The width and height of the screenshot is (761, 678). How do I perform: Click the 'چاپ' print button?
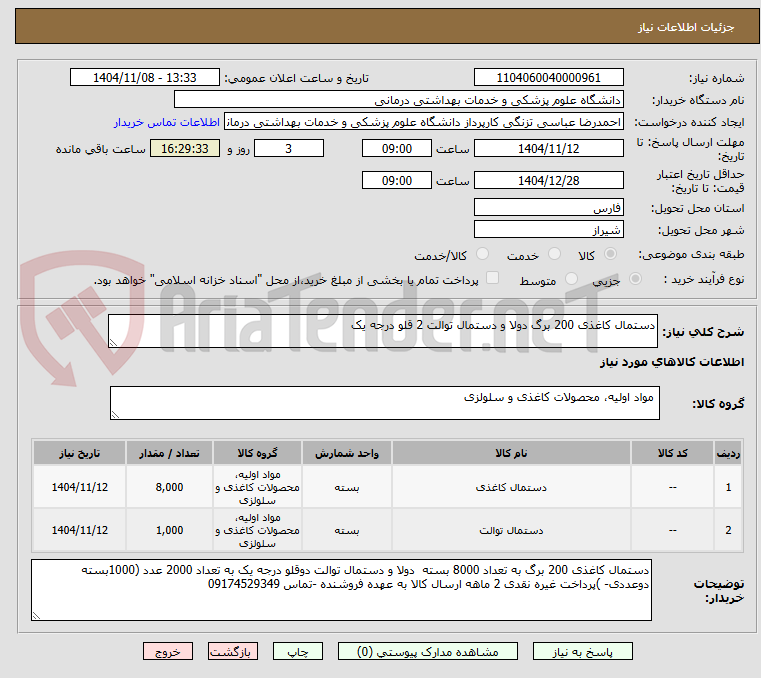point(298,651)
